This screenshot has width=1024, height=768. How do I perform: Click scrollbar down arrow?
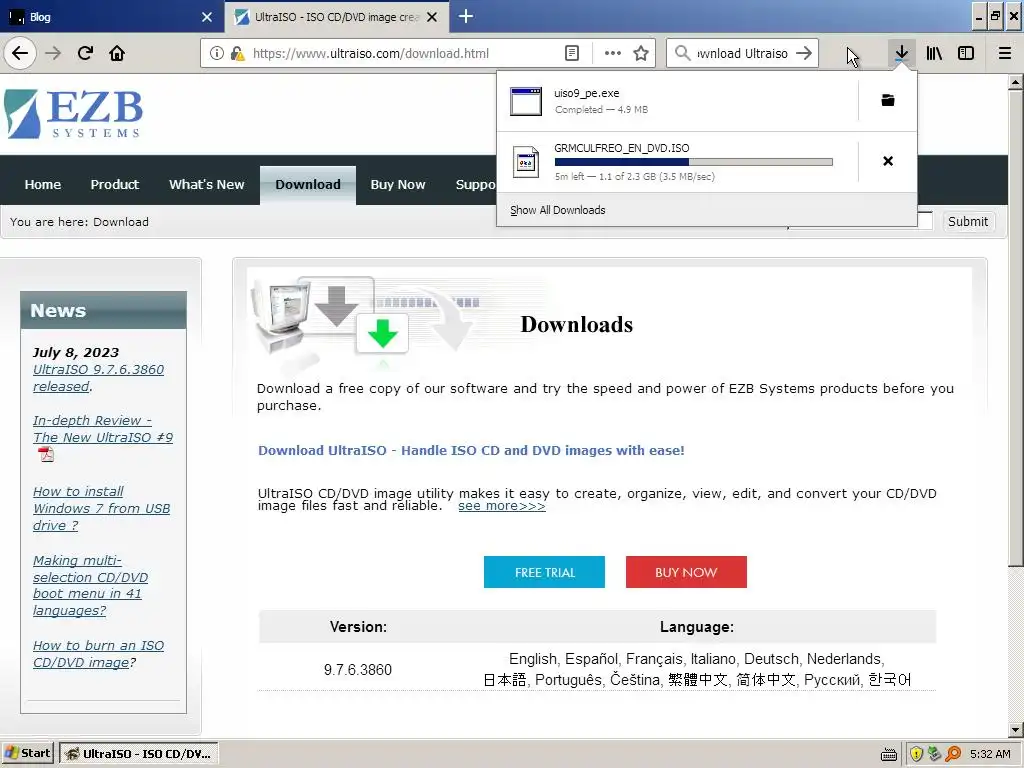pos(1015,729)
